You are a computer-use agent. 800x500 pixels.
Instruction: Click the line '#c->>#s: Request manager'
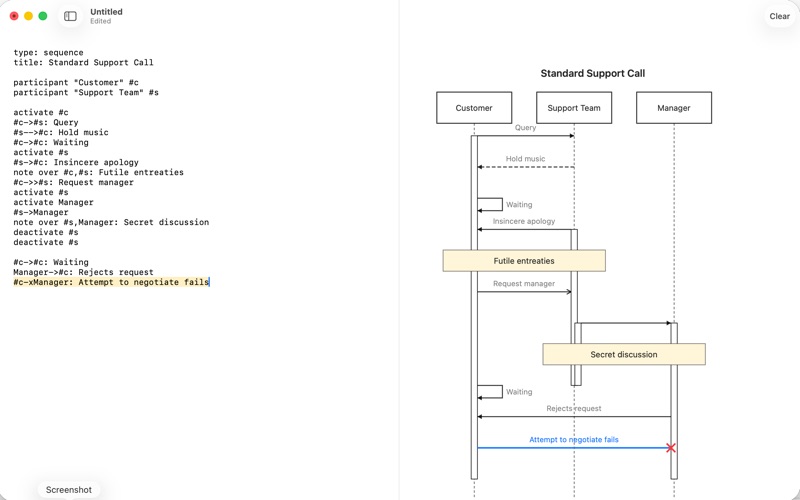coord(73,182)
